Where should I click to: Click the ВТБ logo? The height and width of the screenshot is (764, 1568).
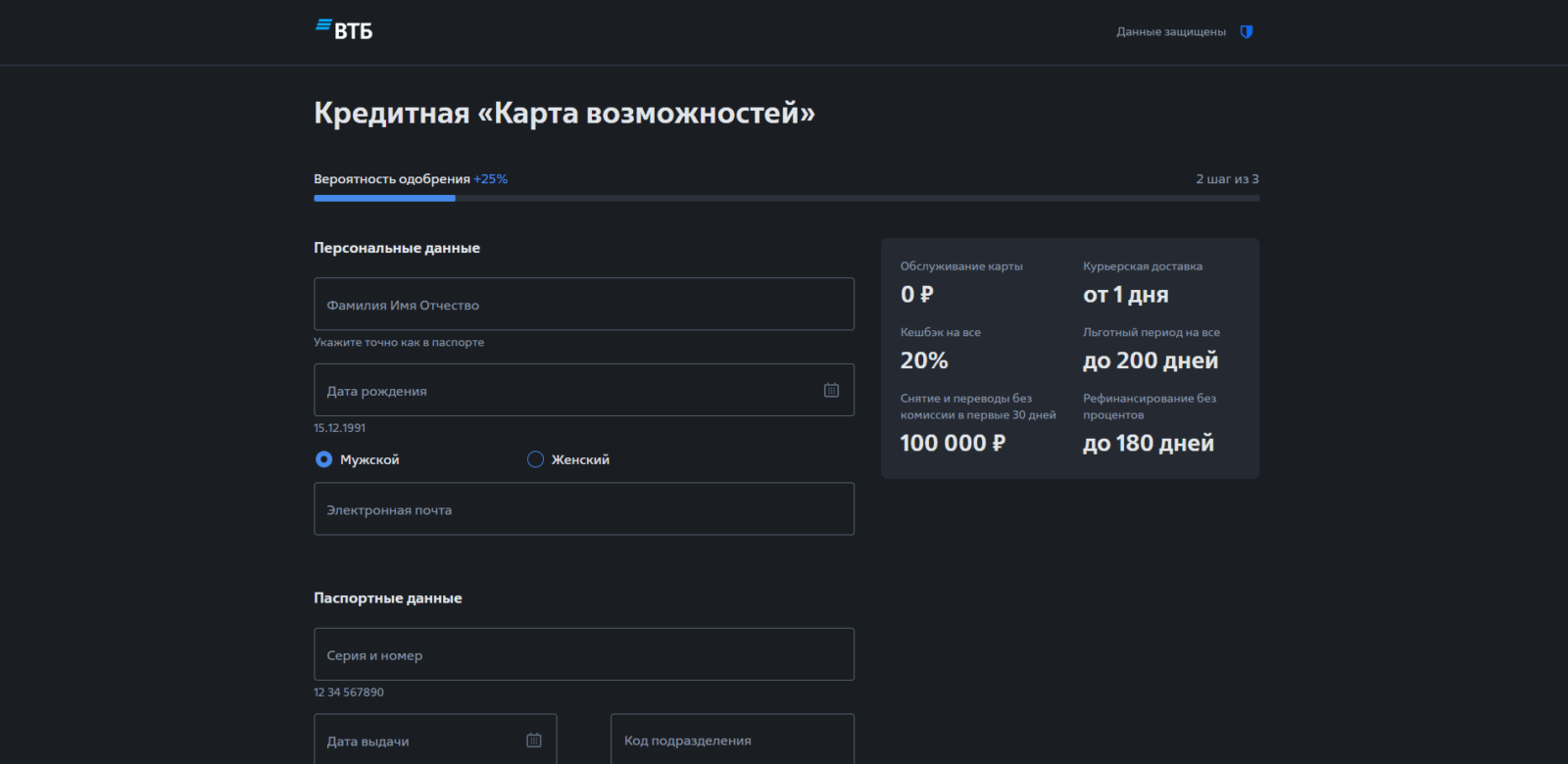[344, 30]
